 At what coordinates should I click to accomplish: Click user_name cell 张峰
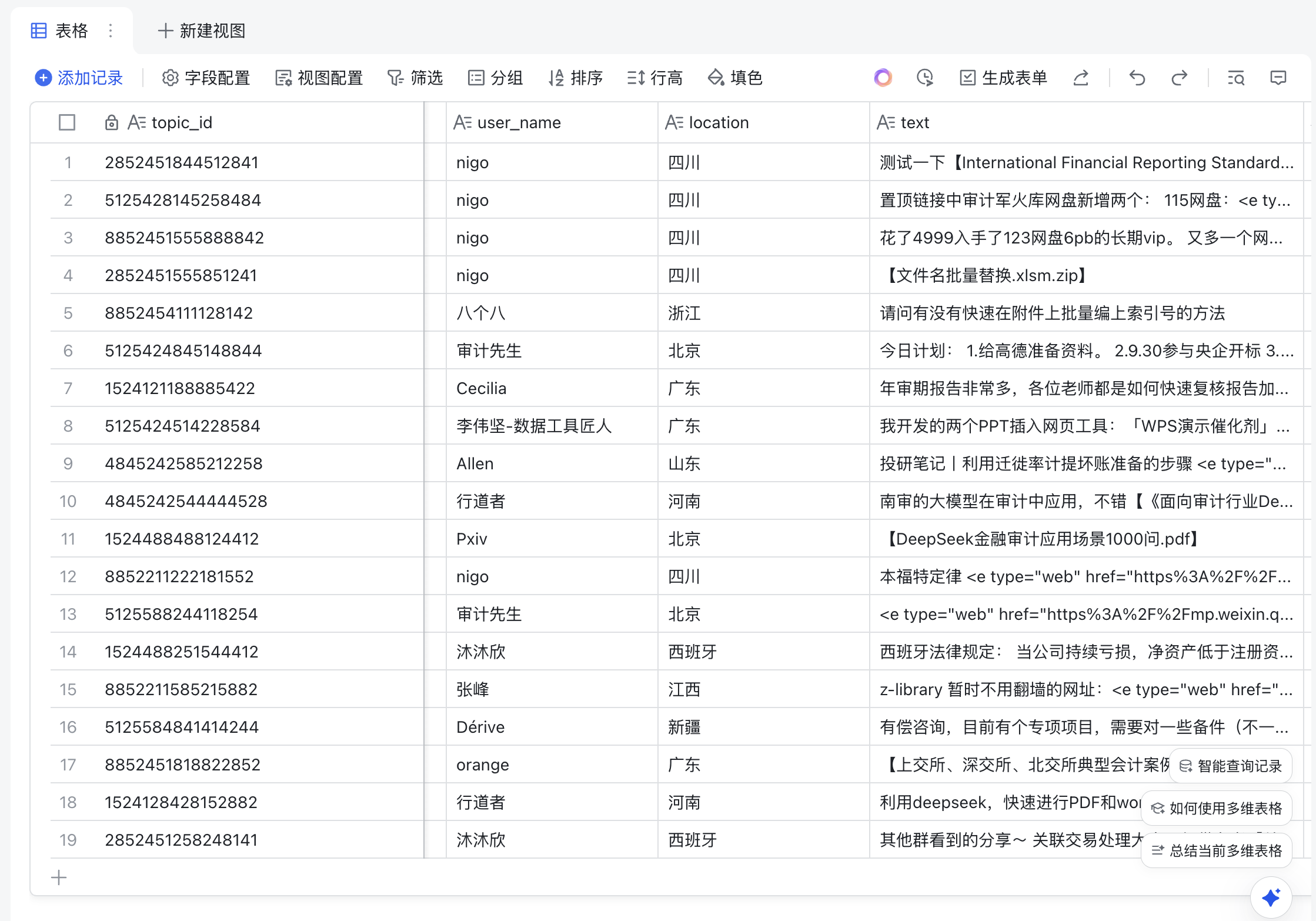pyautogui.click(x=552, y=689)
